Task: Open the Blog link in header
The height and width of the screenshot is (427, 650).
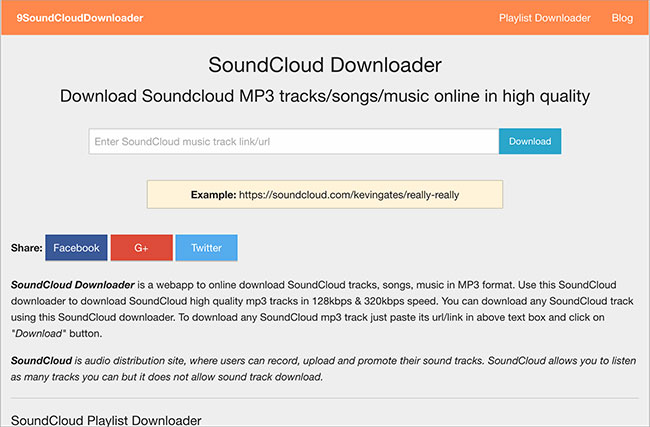Action: coord(622,18)
